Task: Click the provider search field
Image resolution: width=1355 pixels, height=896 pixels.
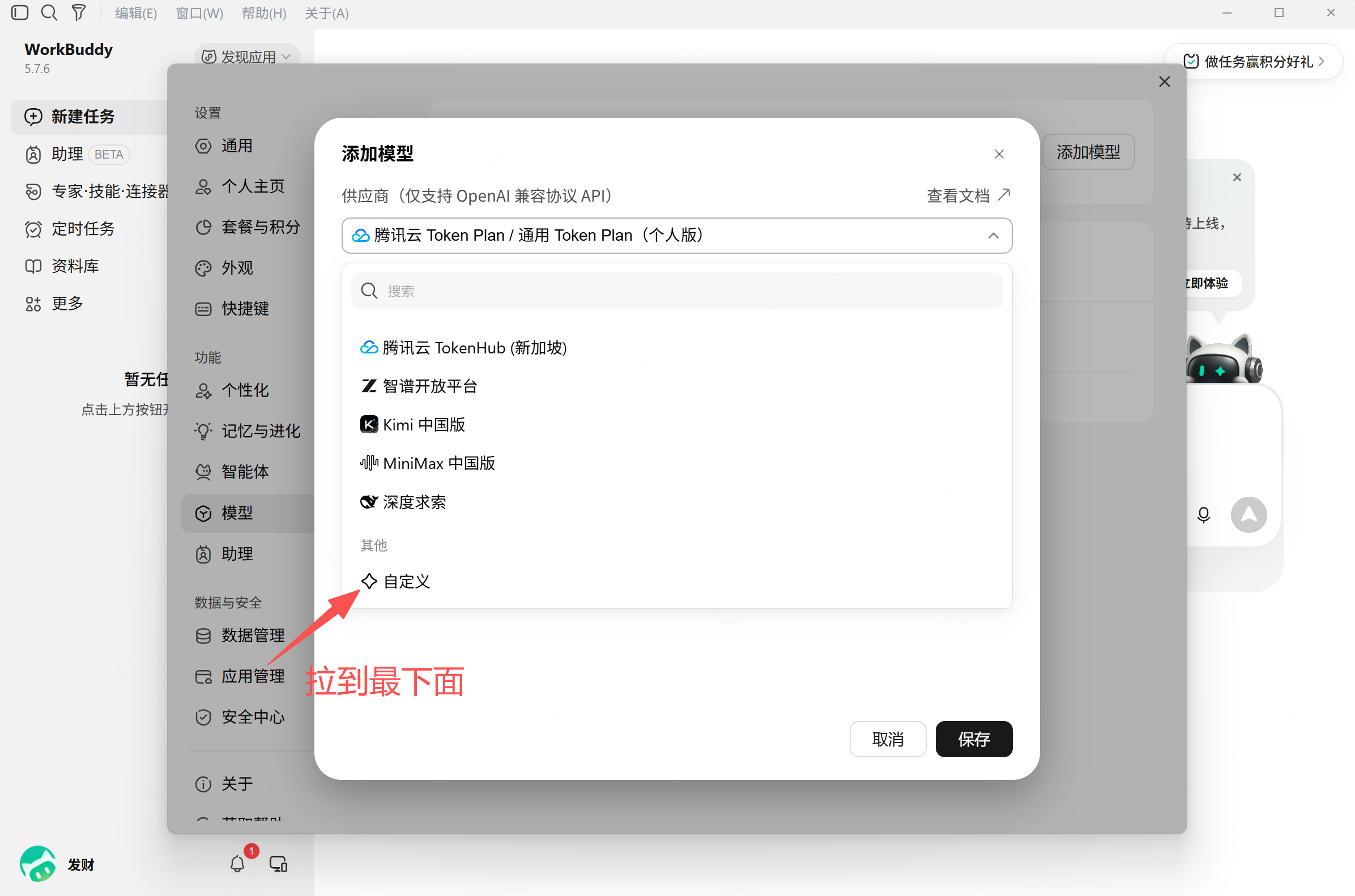Action: [676, 291]
